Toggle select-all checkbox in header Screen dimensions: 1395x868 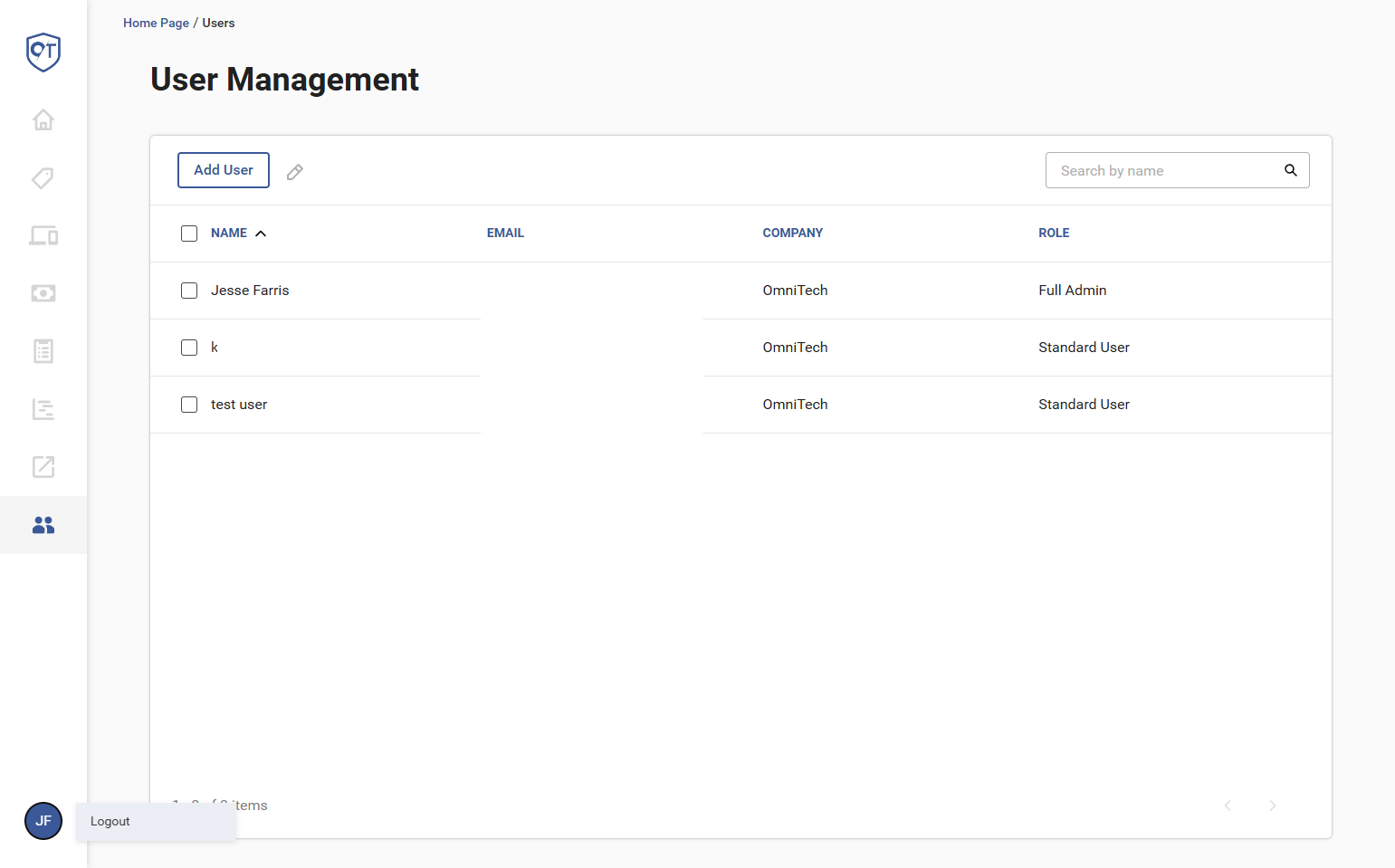coord(189,234)
